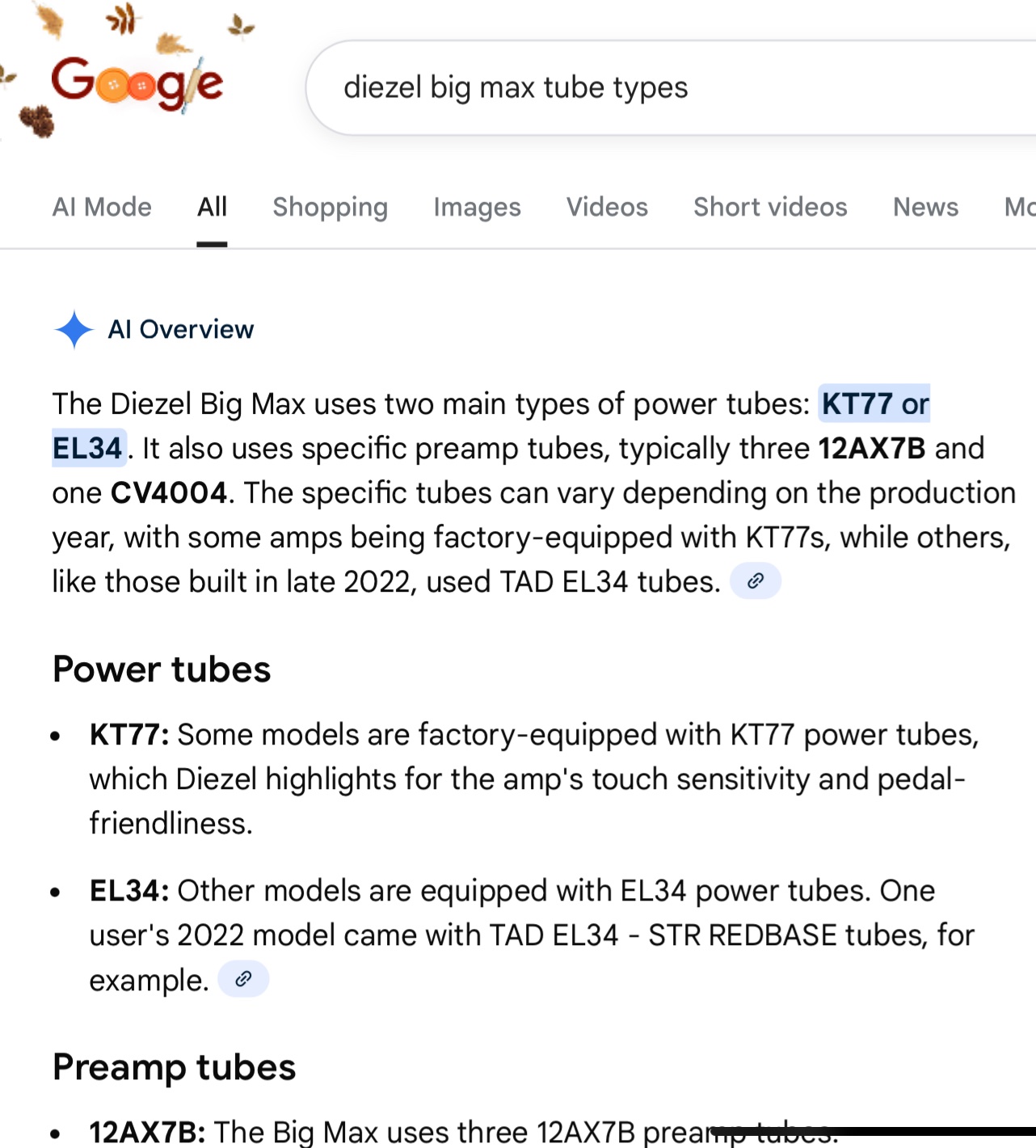Switch to AI Mode tab
Viewport: 1036px width, 1148px height.
click(x=102, y=208)
